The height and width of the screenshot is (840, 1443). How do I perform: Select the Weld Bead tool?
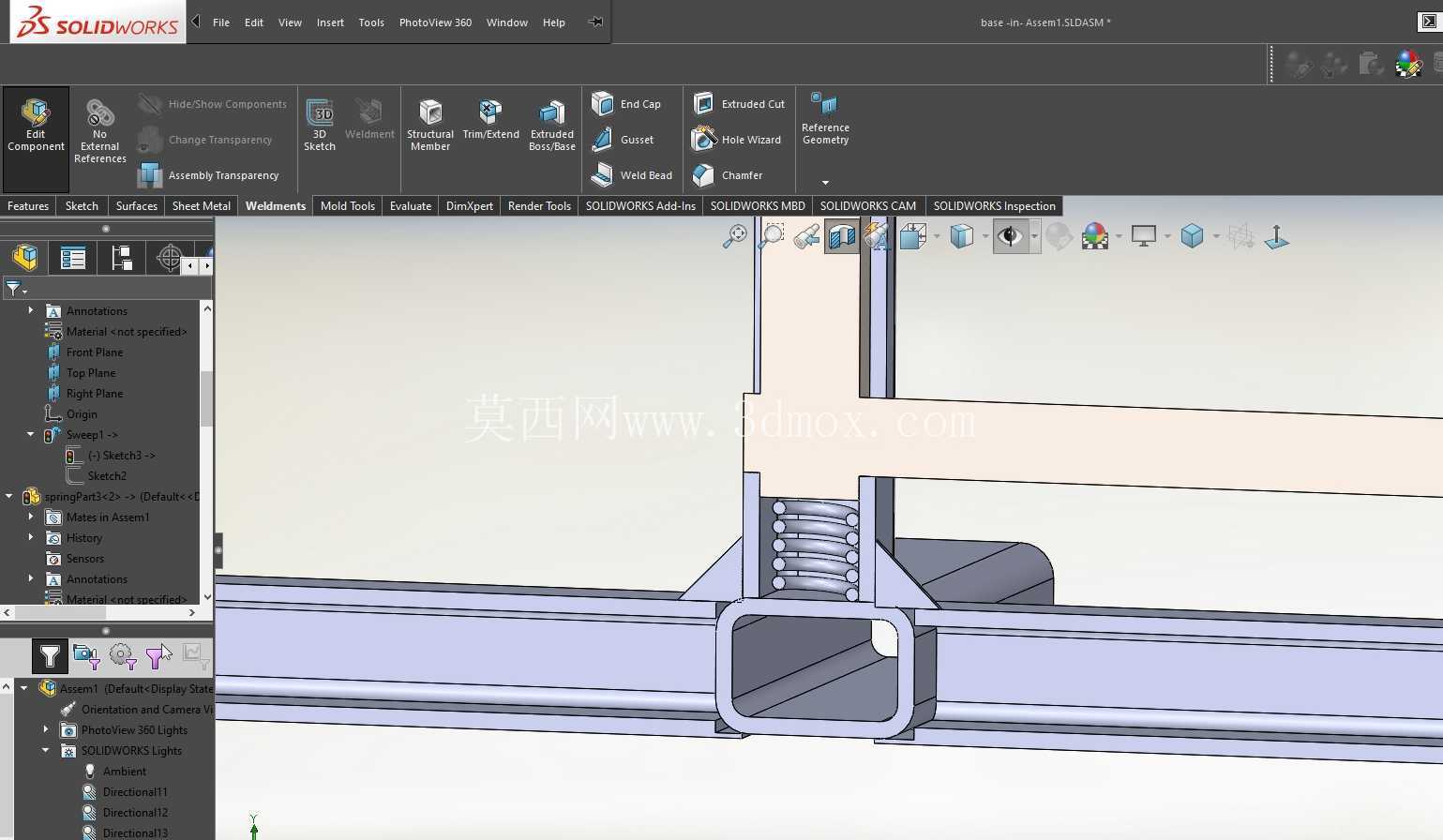tap(632, 175)
